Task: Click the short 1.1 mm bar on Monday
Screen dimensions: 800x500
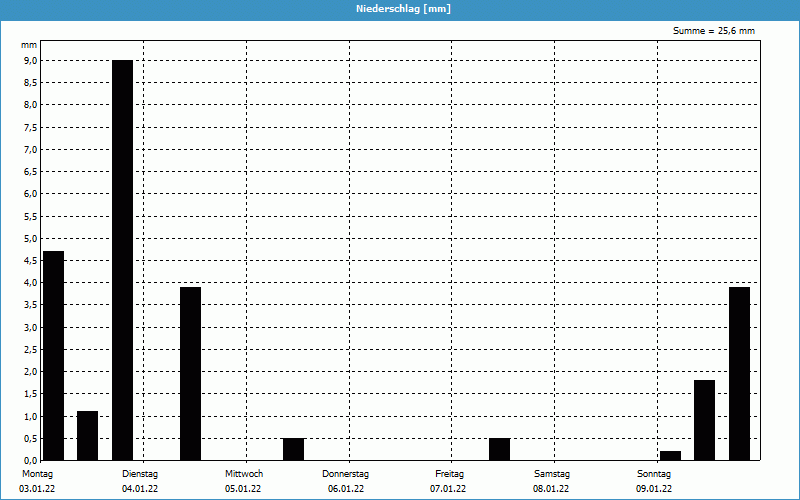Action: 88,436
